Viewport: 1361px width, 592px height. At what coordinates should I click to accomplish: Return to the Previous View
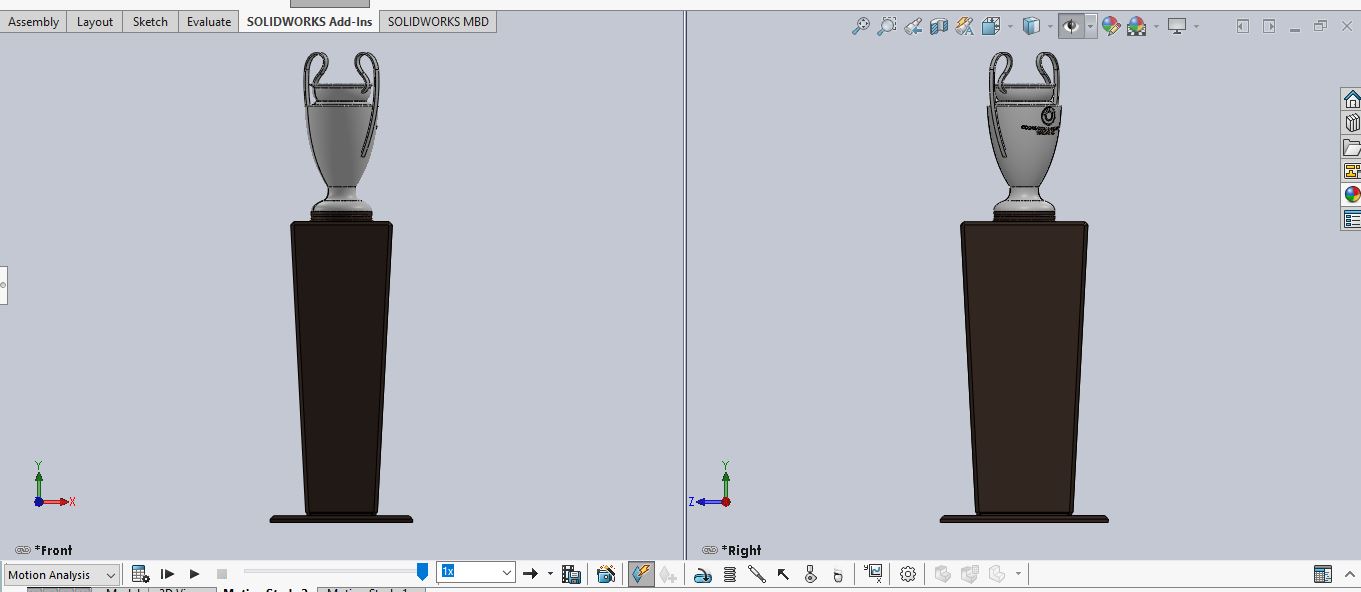pos(912,26)
